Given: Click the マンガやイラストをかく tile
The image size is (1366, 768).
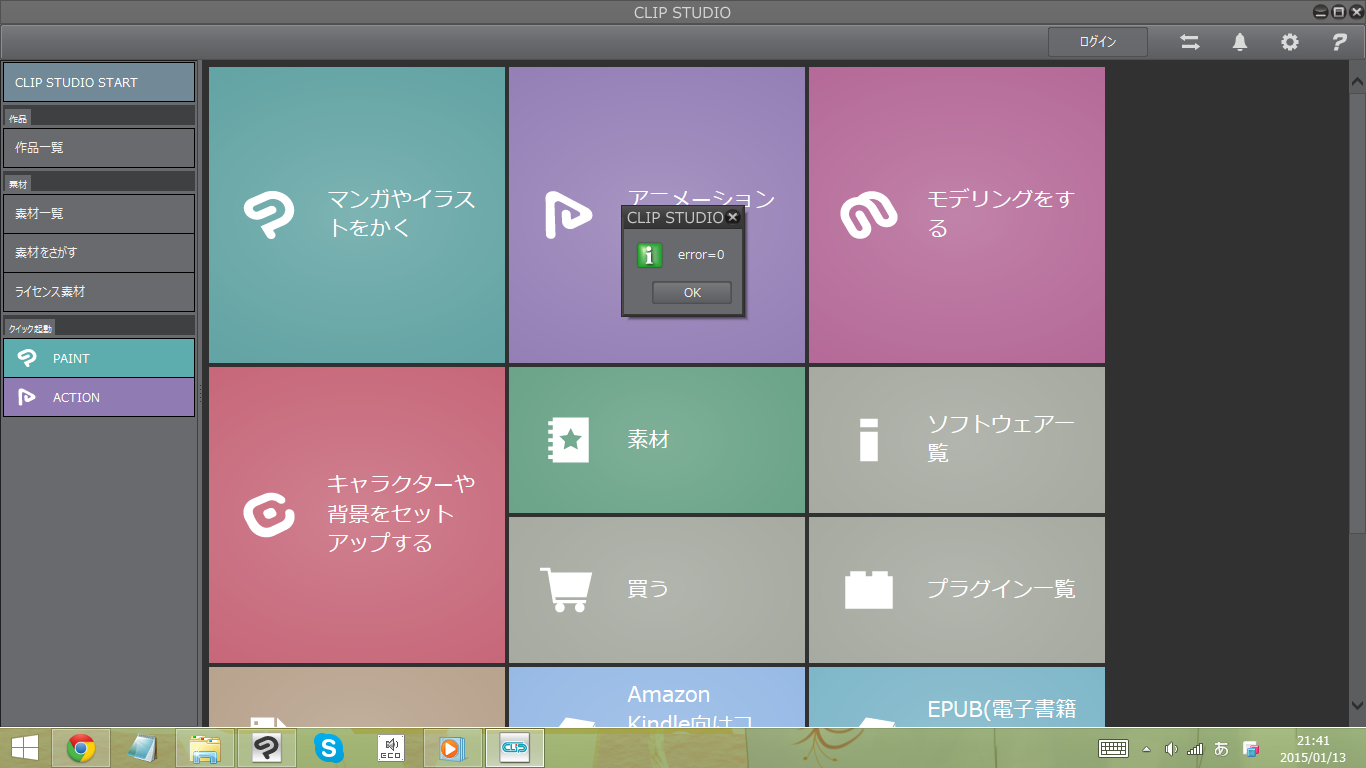Looking at the screenshot, I should tap(357, 215).
